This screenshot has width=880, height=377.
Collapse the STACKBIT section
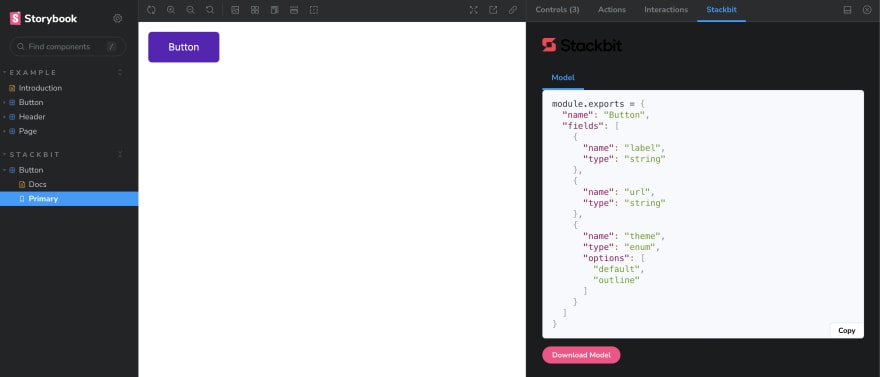[35, 154]
